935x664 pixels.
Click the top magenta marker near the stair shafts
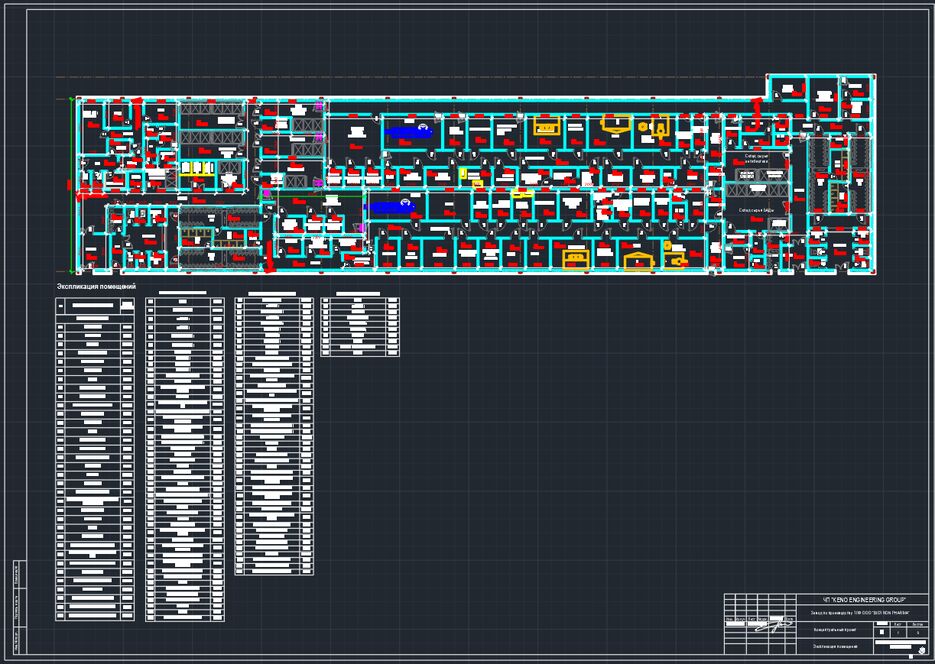[x=319, y=105]
